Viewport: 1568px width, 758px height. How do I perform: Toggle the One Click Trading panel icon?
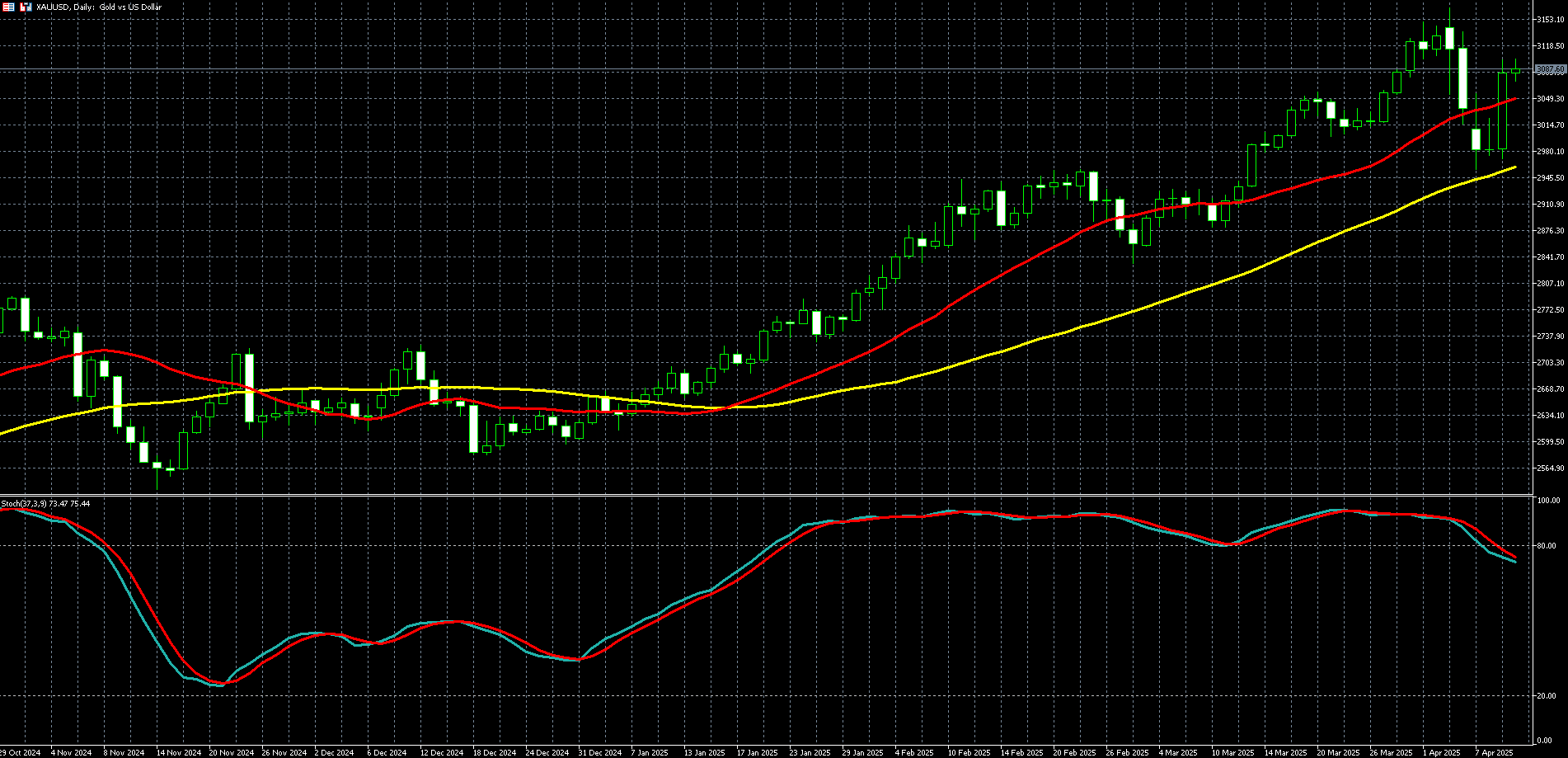26,7
